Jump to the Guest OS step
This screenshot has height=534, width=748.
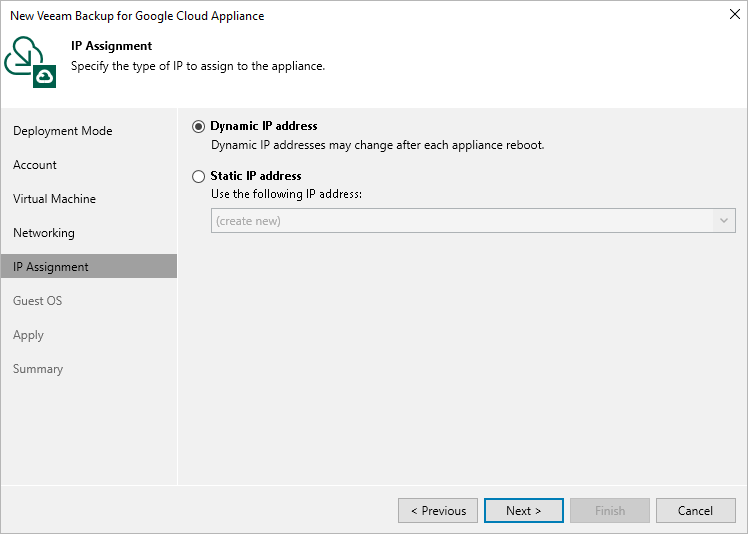point(37,301)
